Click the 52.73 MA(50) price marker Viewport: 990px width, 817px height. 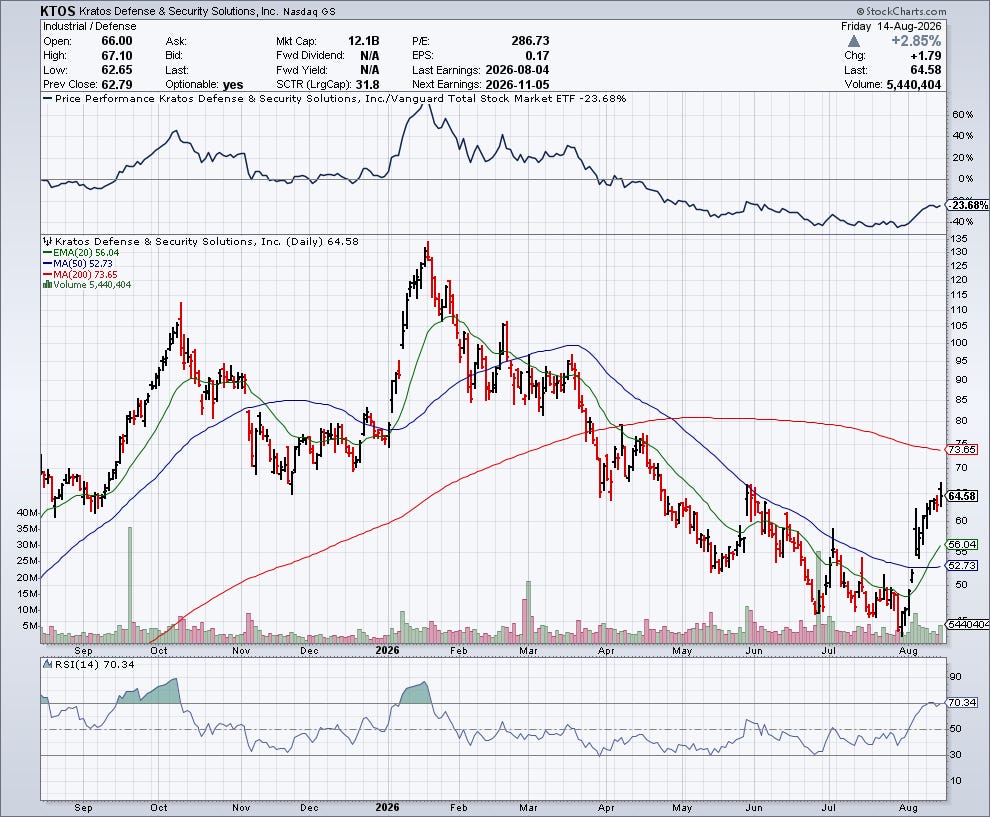click(x=962, y=566)
